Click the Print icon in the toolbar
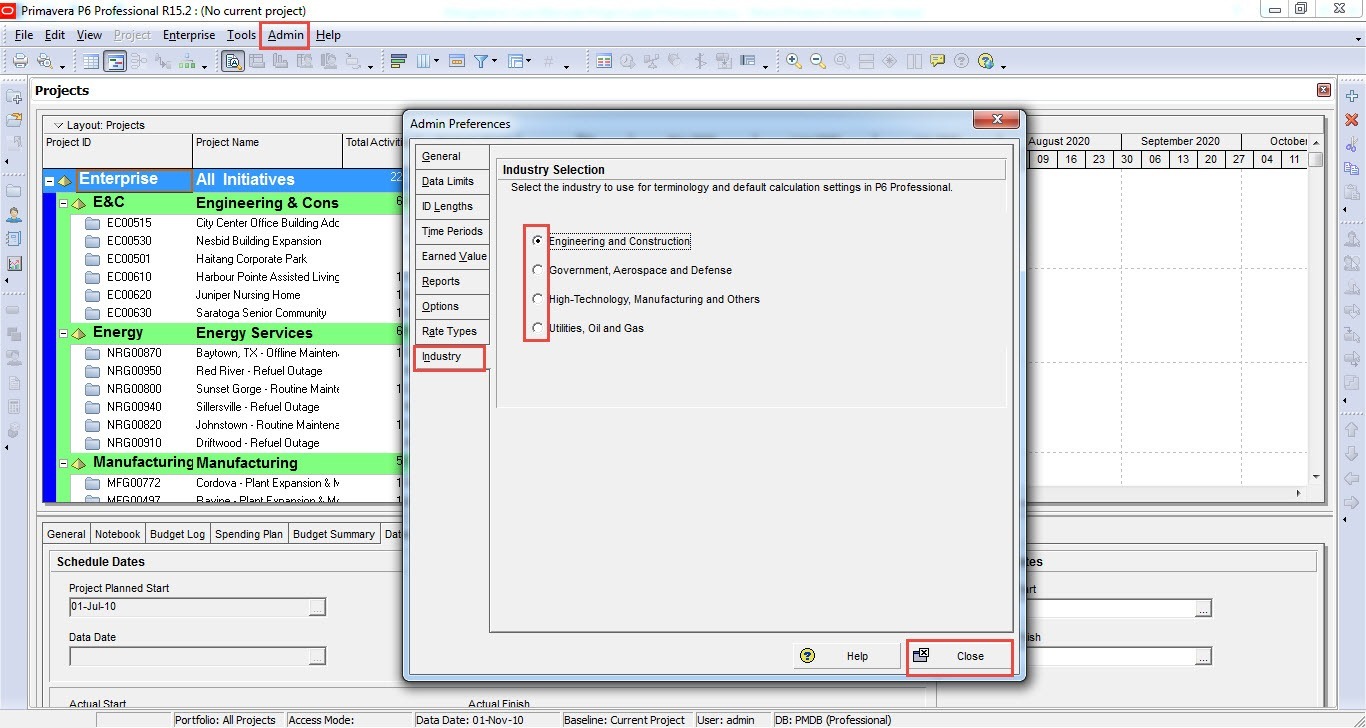 pos(20,61)
